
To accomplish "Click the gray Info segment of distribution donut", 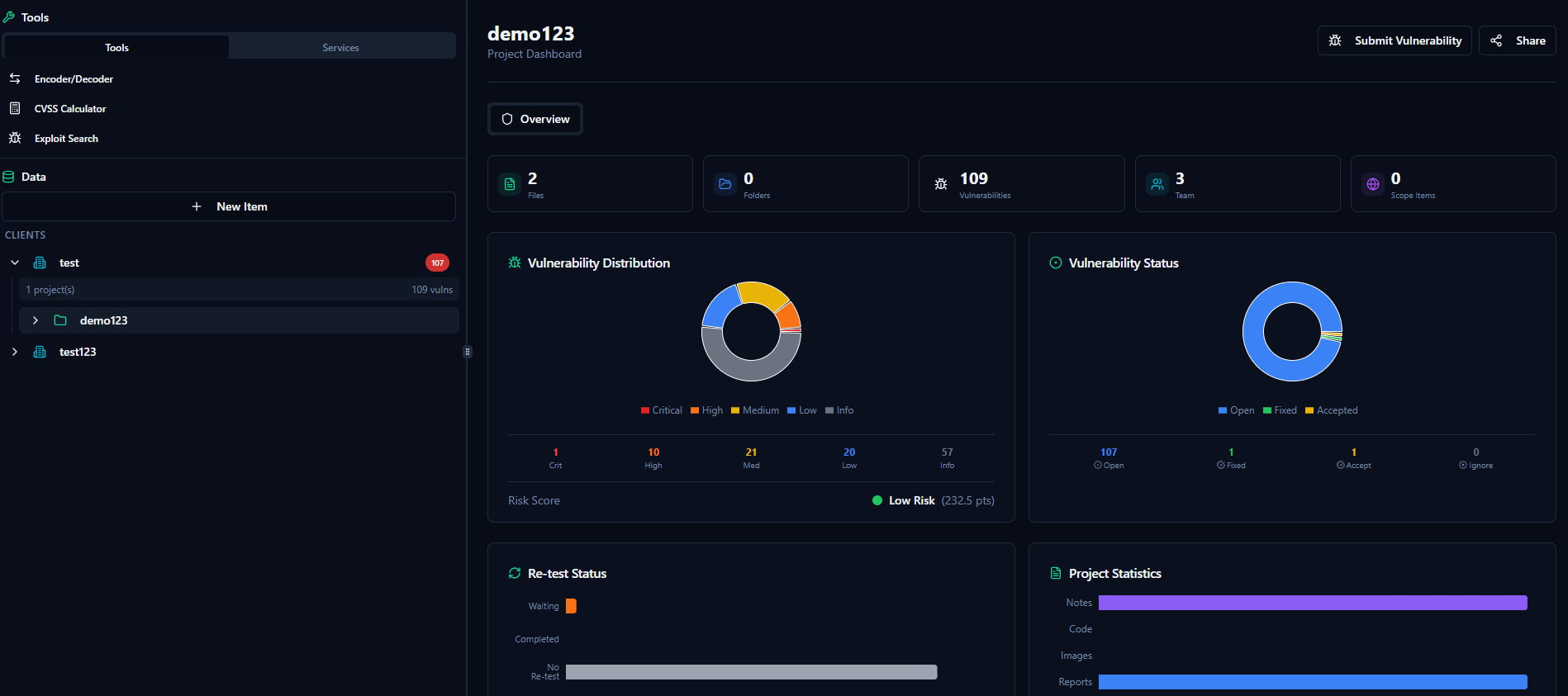I will click(x=751, y=371).
